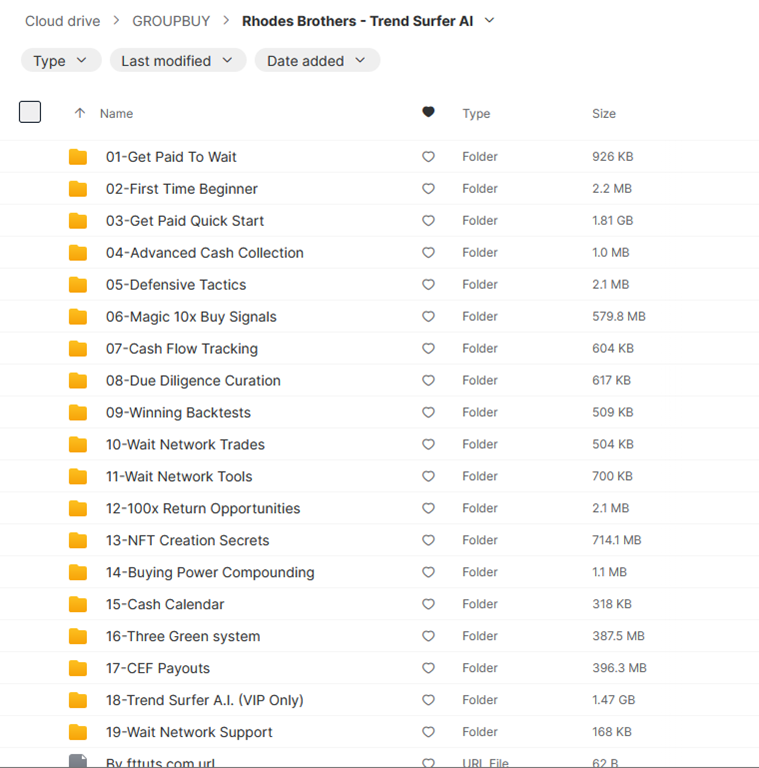Toggle favorite heart for 17-CEF Payouts
Viewport: 759px width, 768px height.
[x=428, y=669]
